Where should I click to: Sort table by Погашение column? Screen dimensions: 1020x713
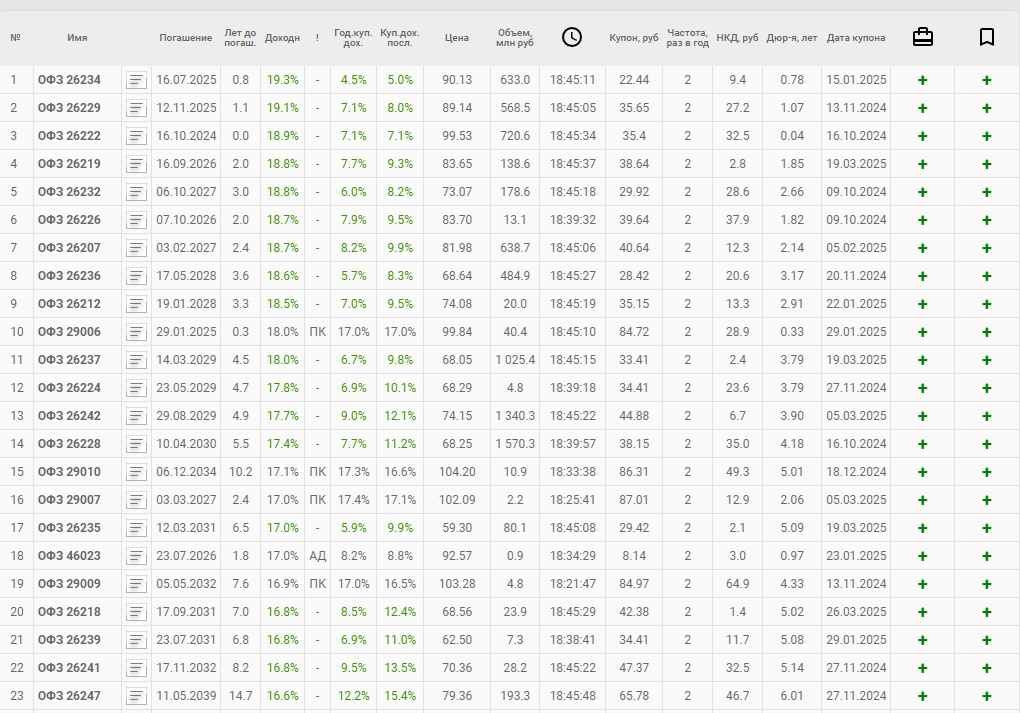(x=185, y=38)
